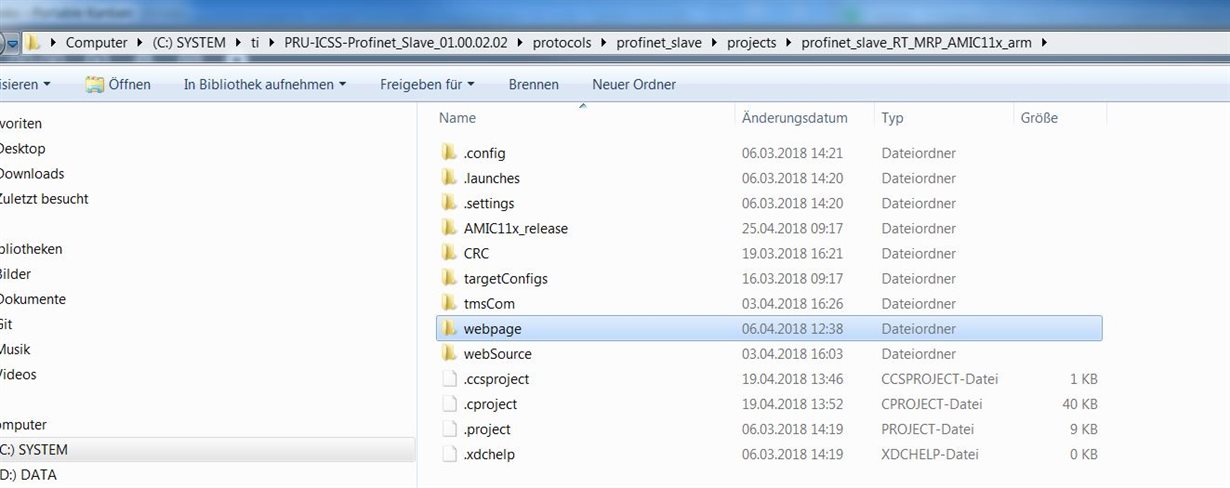Select the .settings folder icon
The image size is (1230, 488).
tap(449, 203)
